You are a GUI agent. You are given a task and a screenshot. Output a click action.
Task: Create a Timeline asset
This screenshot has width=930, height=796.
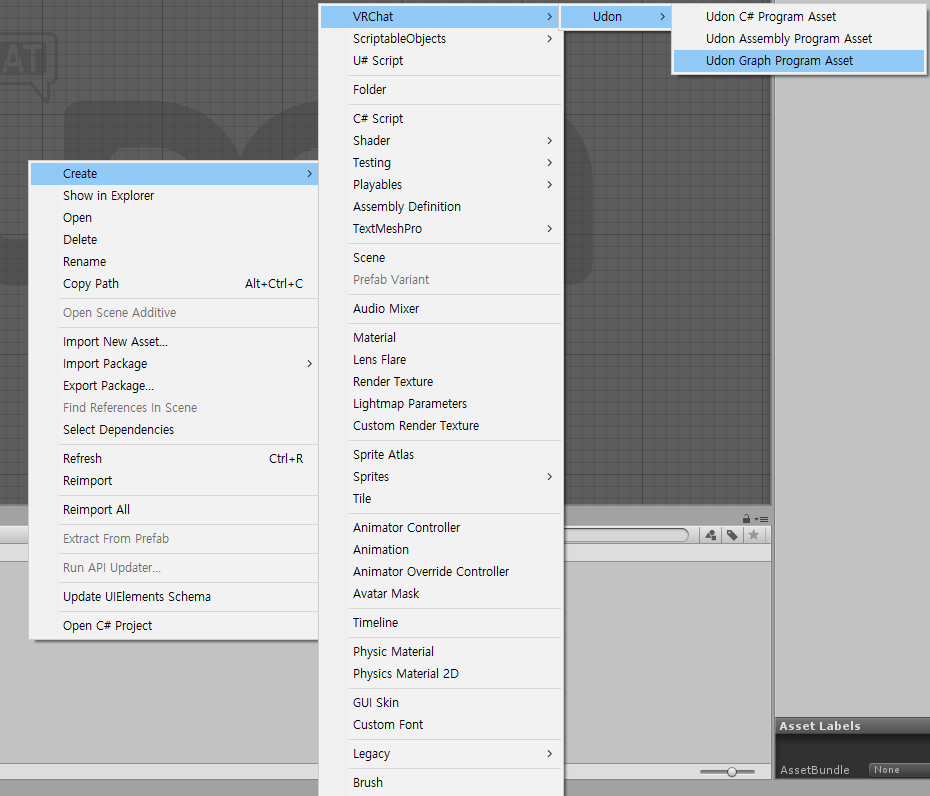point(439,622)
